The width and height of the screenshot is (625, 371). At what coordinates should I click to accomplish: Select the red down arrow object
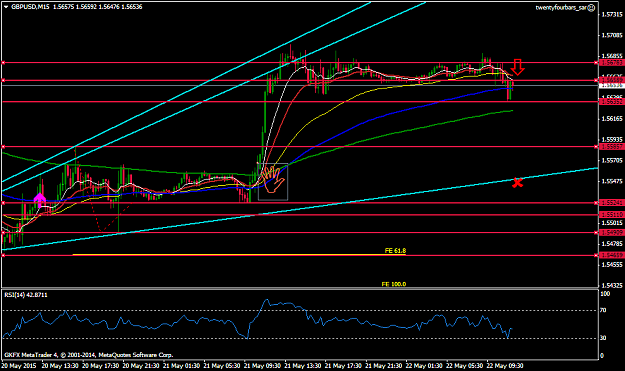point(517,67)
